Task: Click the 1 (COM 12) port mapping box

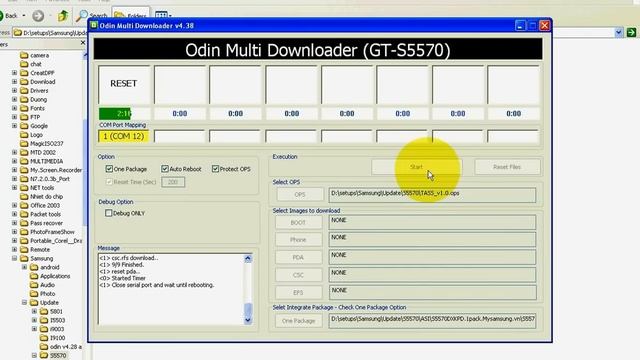Action: tap(124, 136)
